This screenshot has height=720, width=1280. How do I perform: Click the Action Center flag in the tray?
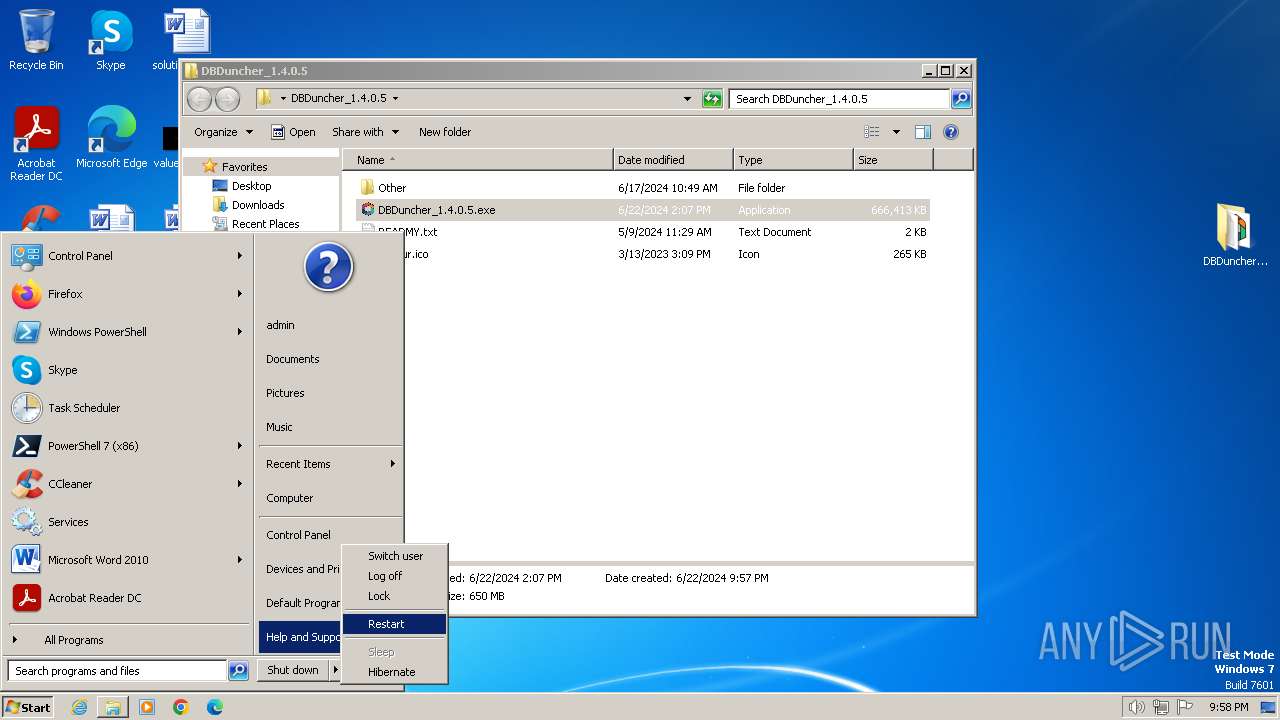[1186, 707]
